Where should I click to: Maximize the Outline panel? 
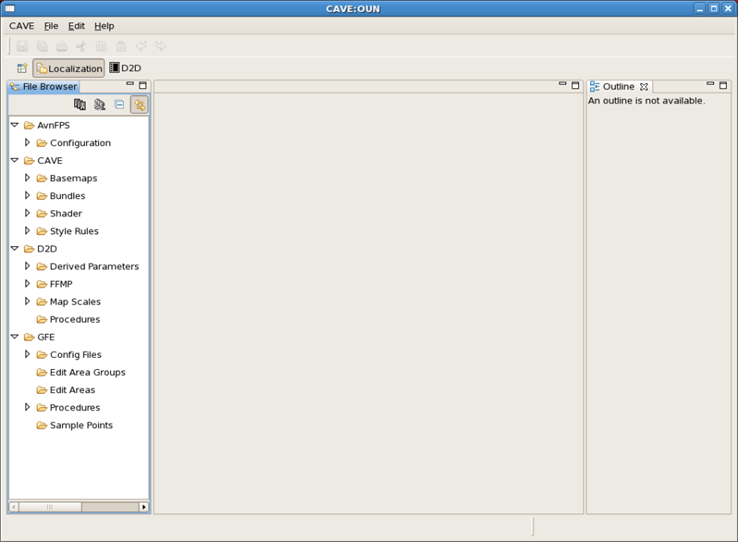[723, 85]
